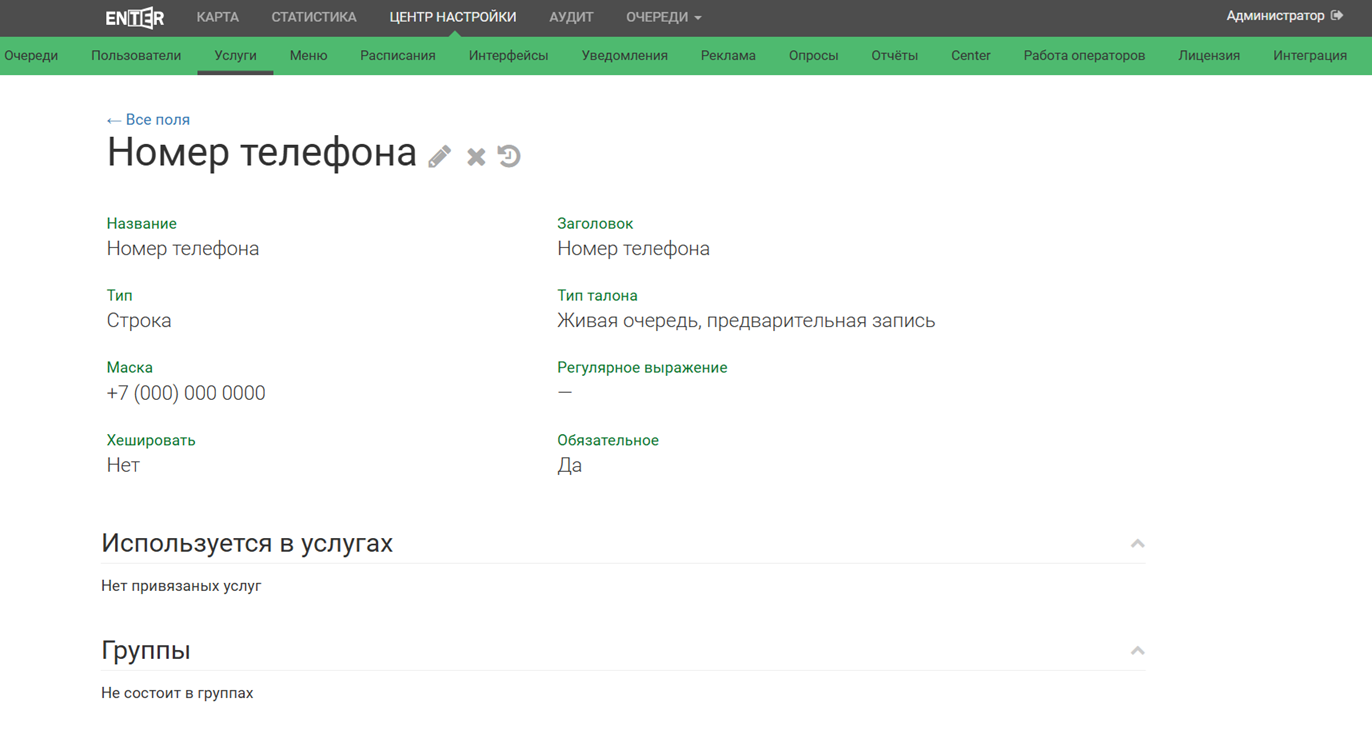This screenshot has height=738, width=1372.
Task: Collapse the Используется в услугах section
Action: point(1137,544)
